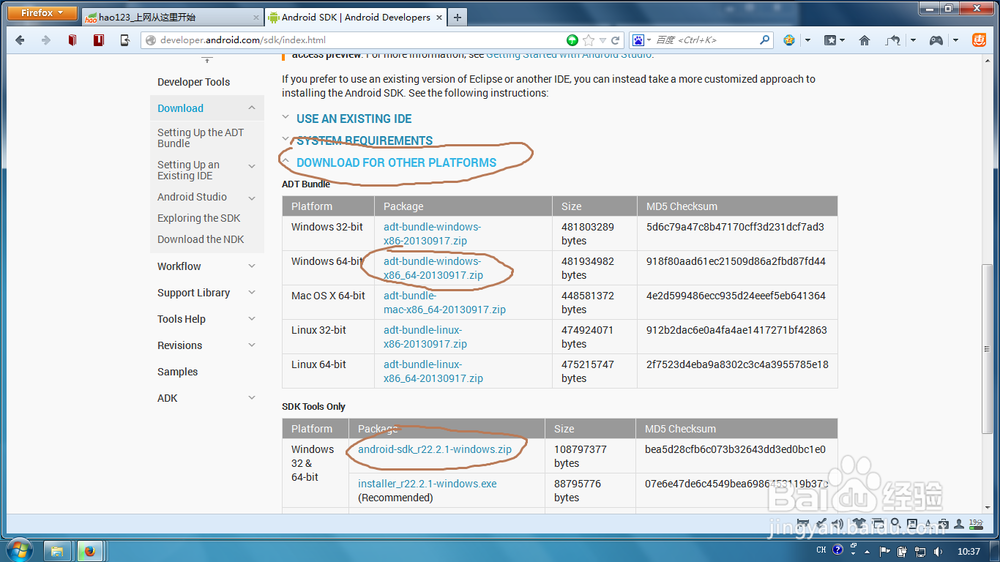Reload the page with the refresh icon
The height and width of the screenshot is (562, 1000).
coord(615,40)
